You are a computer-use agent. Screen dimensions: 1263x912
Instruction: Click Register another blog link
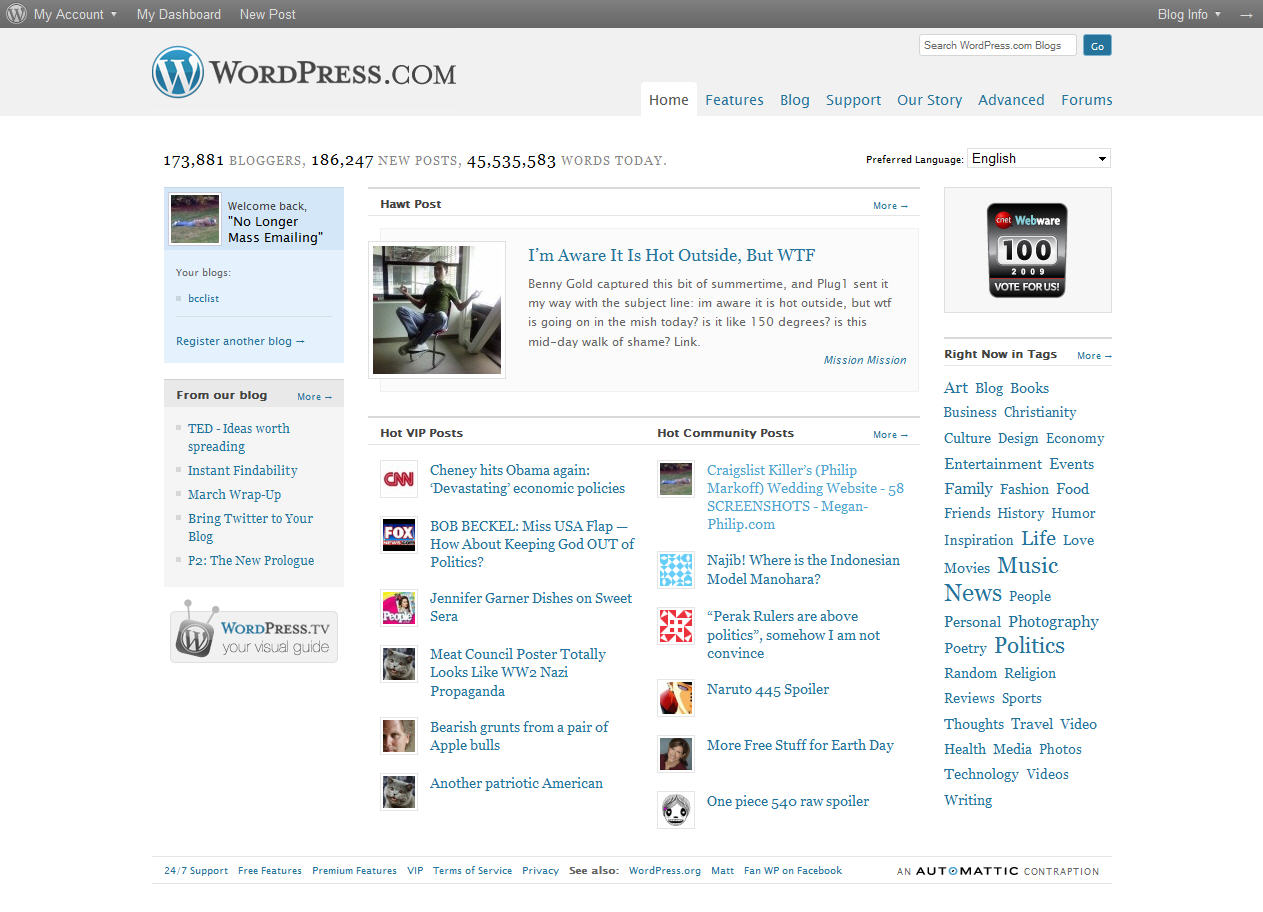[240, 341]
